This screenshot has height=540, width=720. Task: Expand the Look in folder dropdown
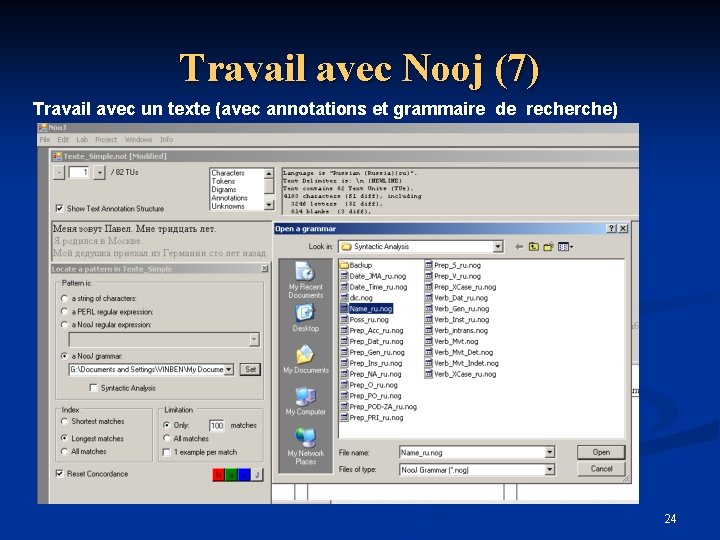498,247
